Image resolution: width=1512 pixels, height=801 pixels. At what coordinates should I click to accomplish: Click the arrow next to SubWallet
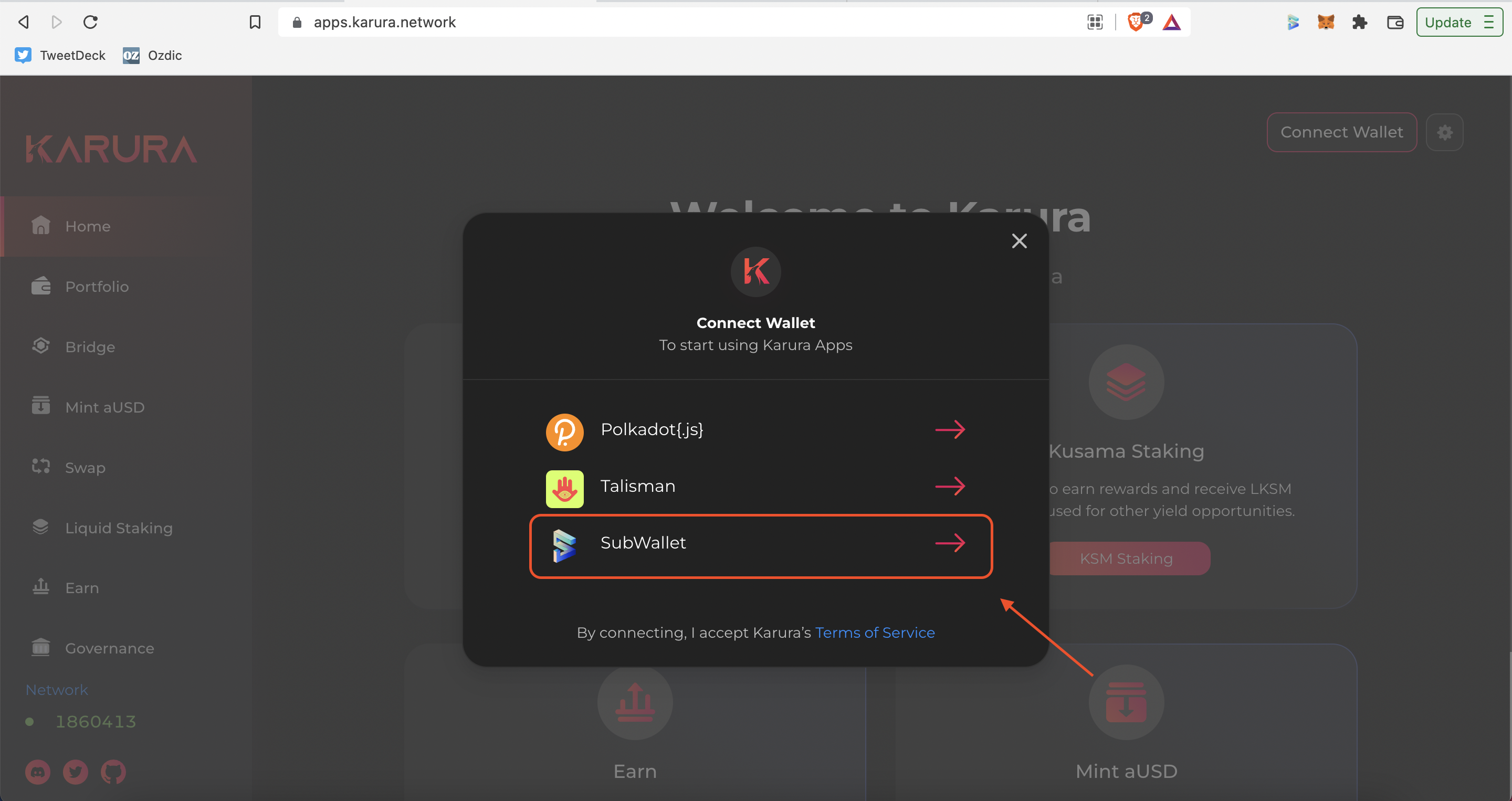950,543
